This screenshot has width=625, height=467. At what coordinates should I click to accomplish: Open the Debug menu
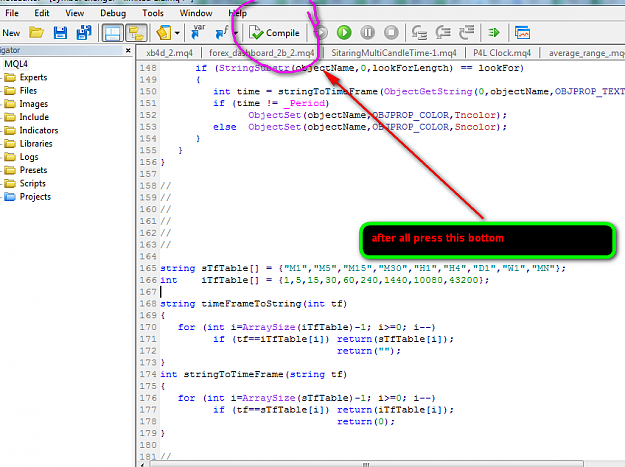tap(113, 13)
